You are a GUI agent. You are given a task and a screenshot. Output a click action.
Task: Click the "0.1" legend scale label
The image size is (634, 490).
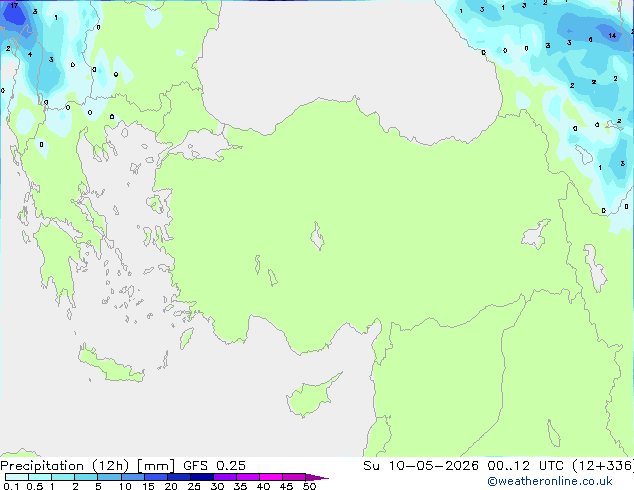tap(11, 486)
